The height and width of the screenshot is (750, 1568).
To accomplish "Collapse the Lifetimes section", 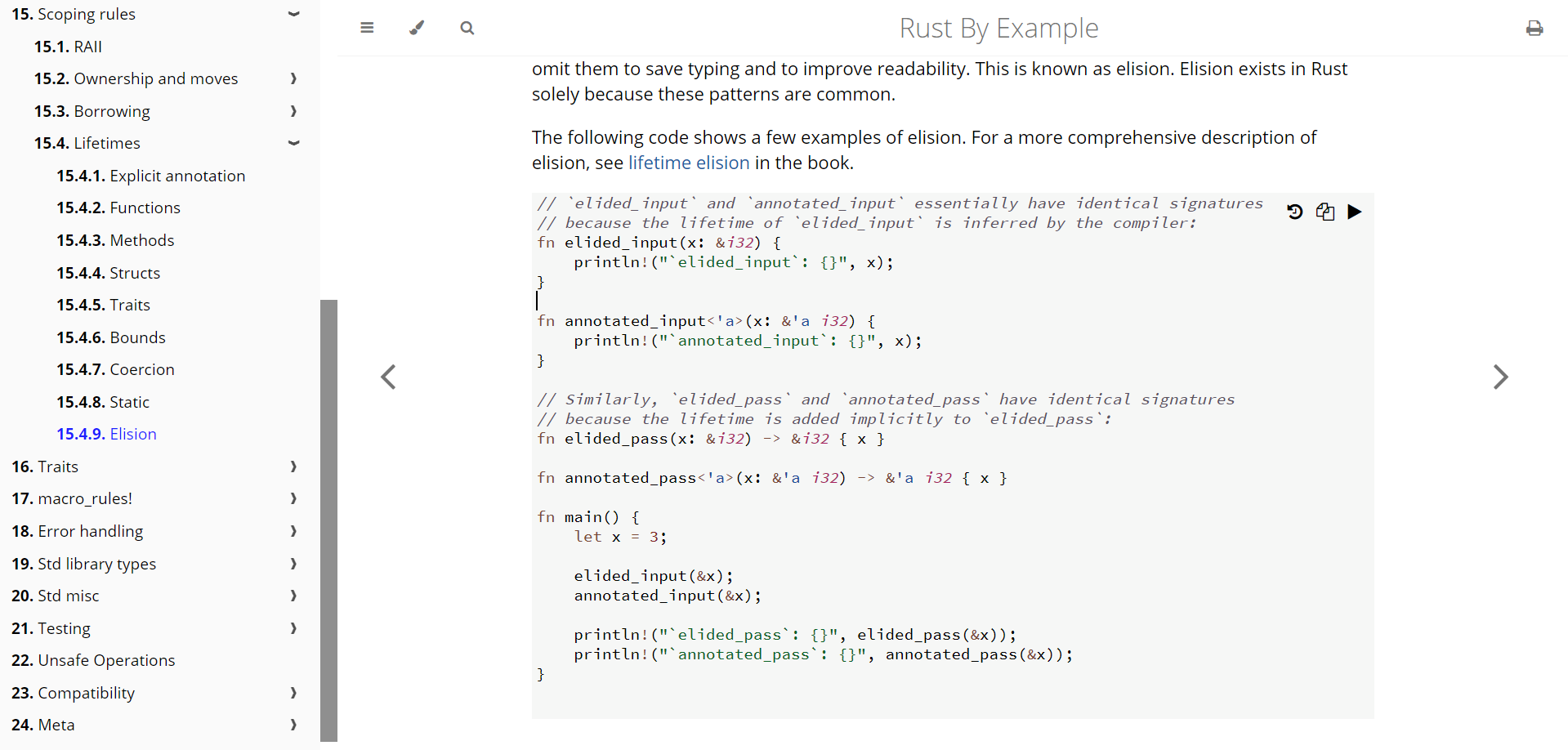I will tap(293, 143).
